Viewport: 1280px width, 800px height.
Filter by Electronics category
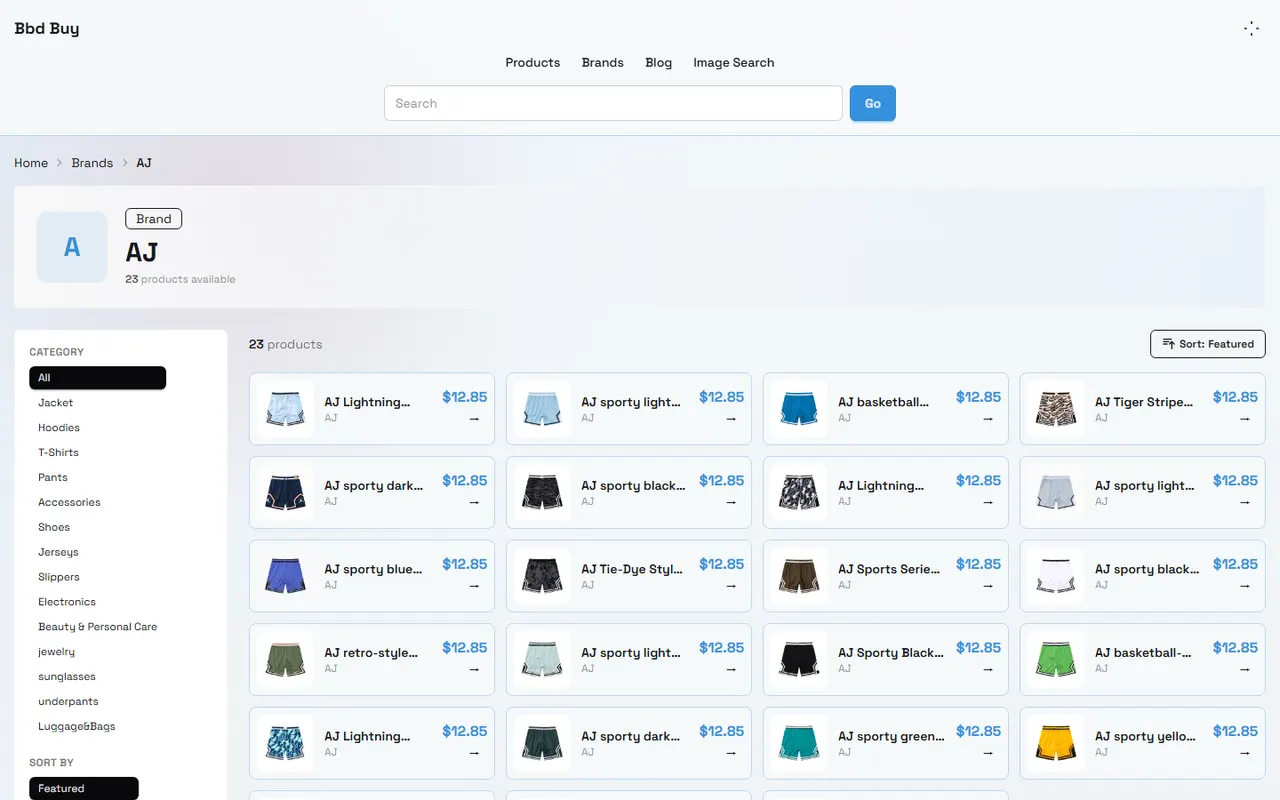[67, 602]
